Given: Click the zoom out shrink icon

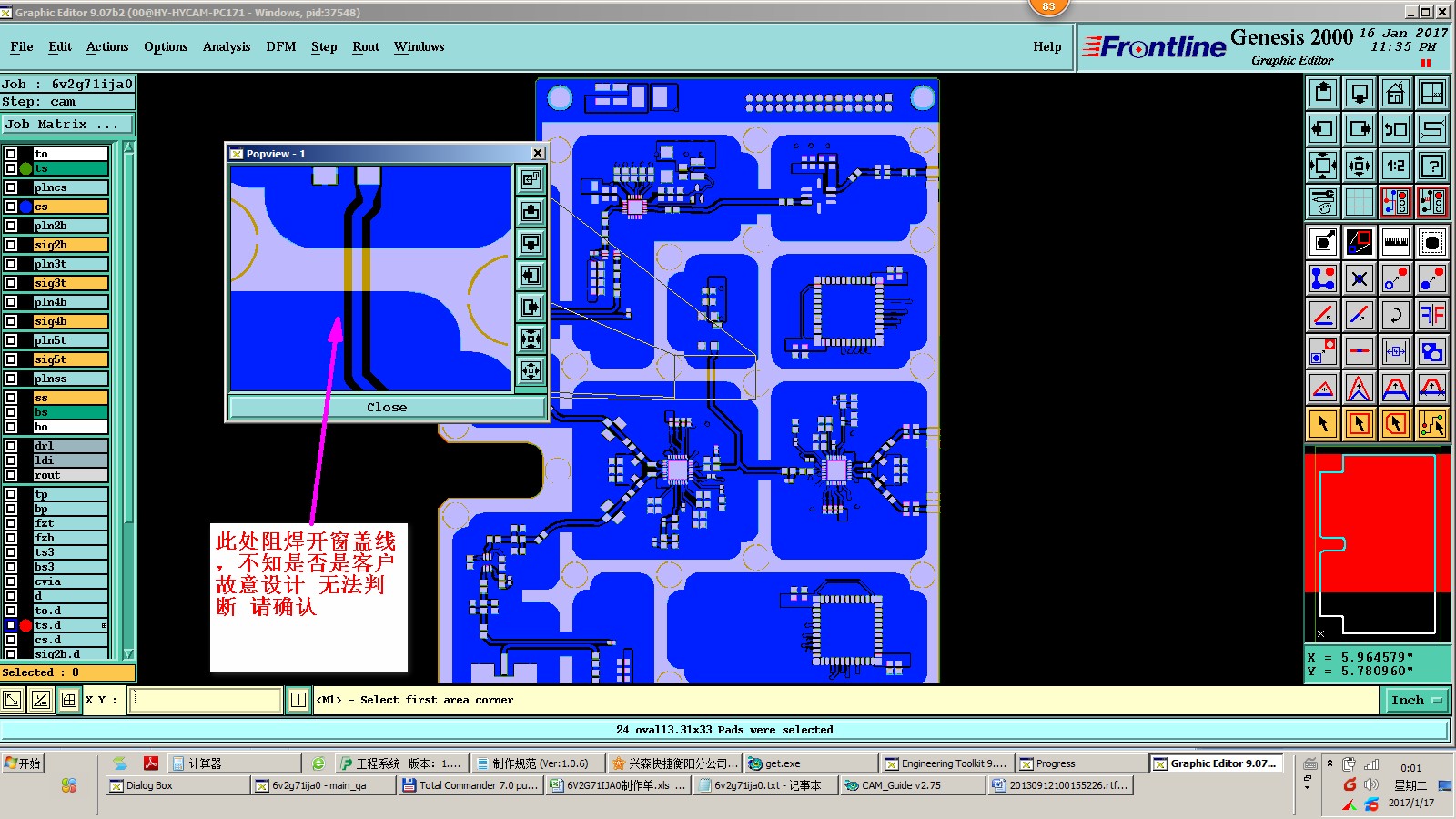Looking at the screenshot, I should pyautogui.click(x=1360, y=166).
